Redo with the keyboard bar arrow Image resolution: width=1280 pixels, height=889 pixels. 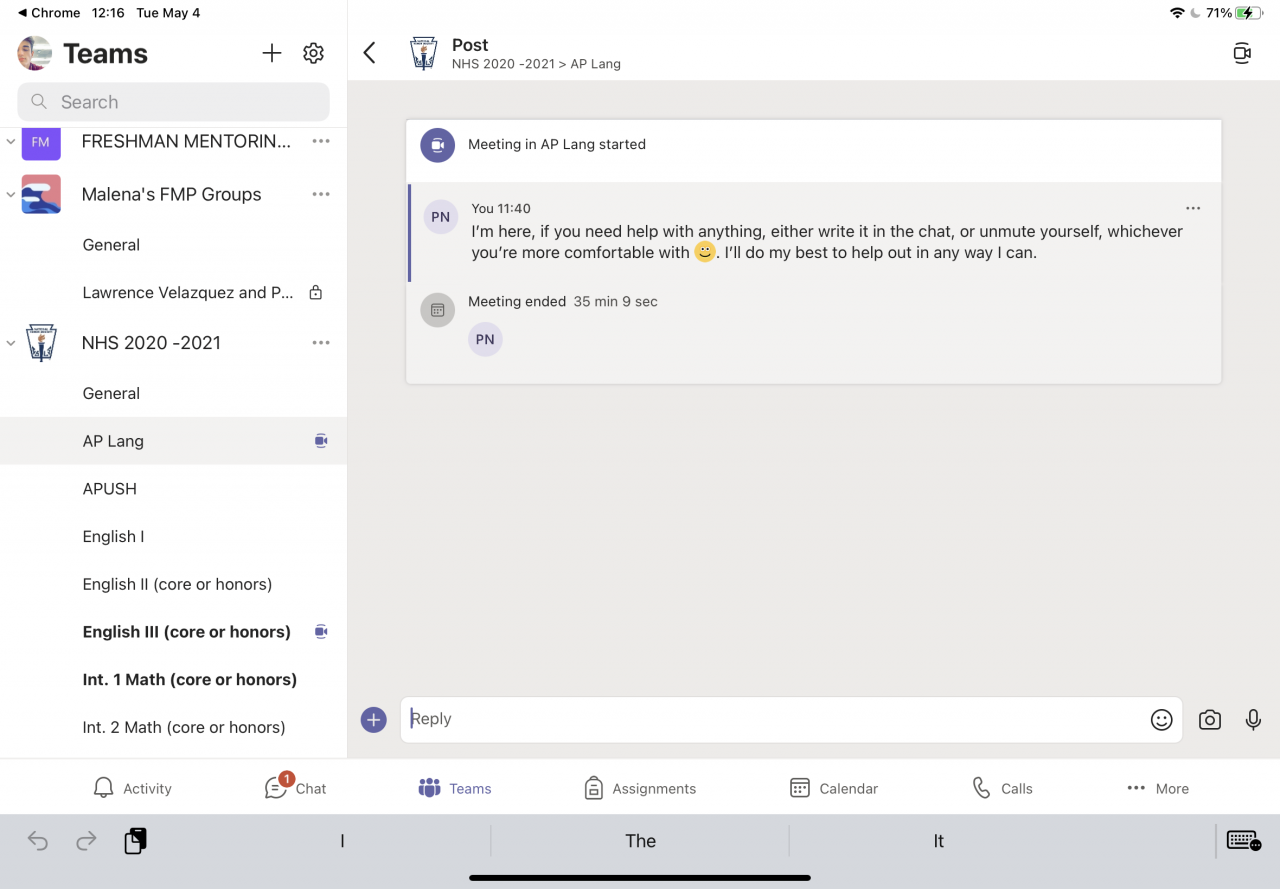pyautogui.click(x=86, y=841)
